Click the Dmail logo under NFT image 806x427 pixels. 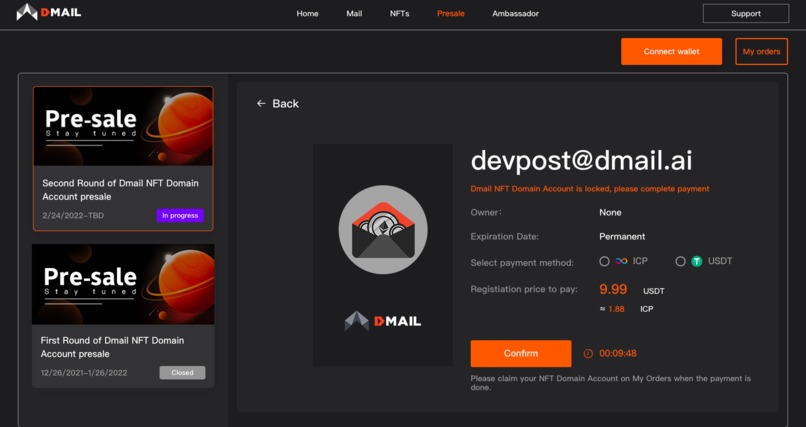pyautogui.click(x=383, y=321)
